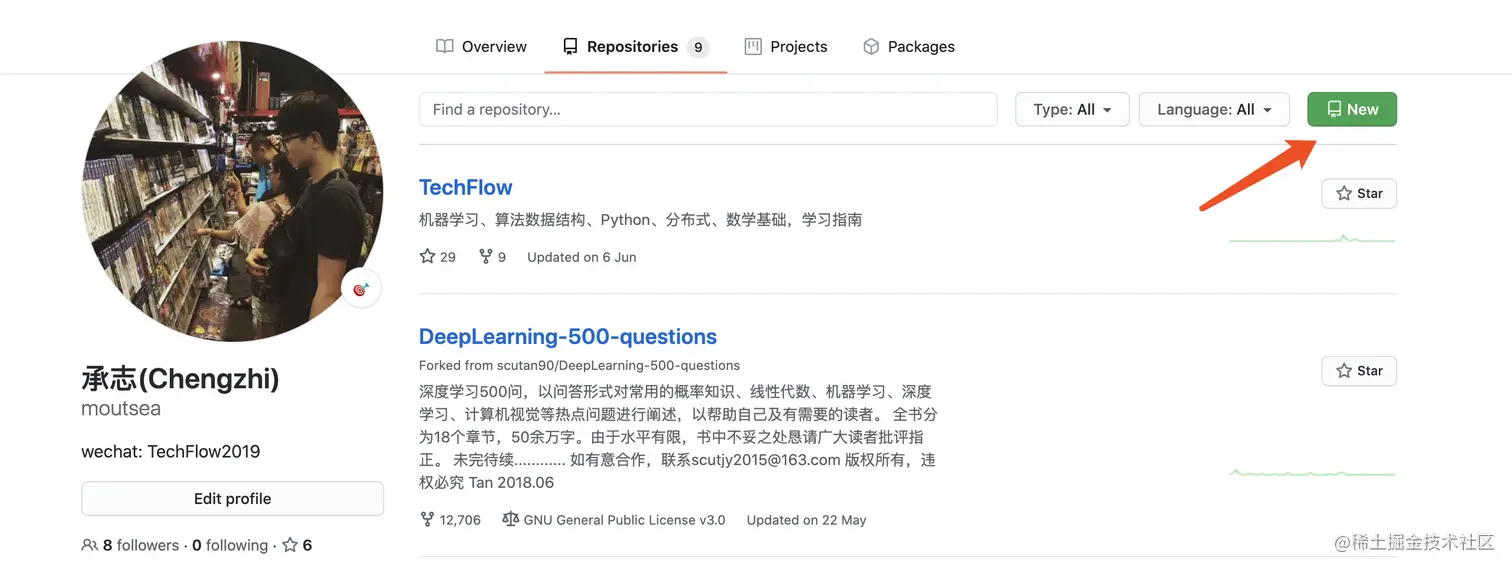View the 9 forks of TechFlow
1512x570 pixels.
[492, 257]
